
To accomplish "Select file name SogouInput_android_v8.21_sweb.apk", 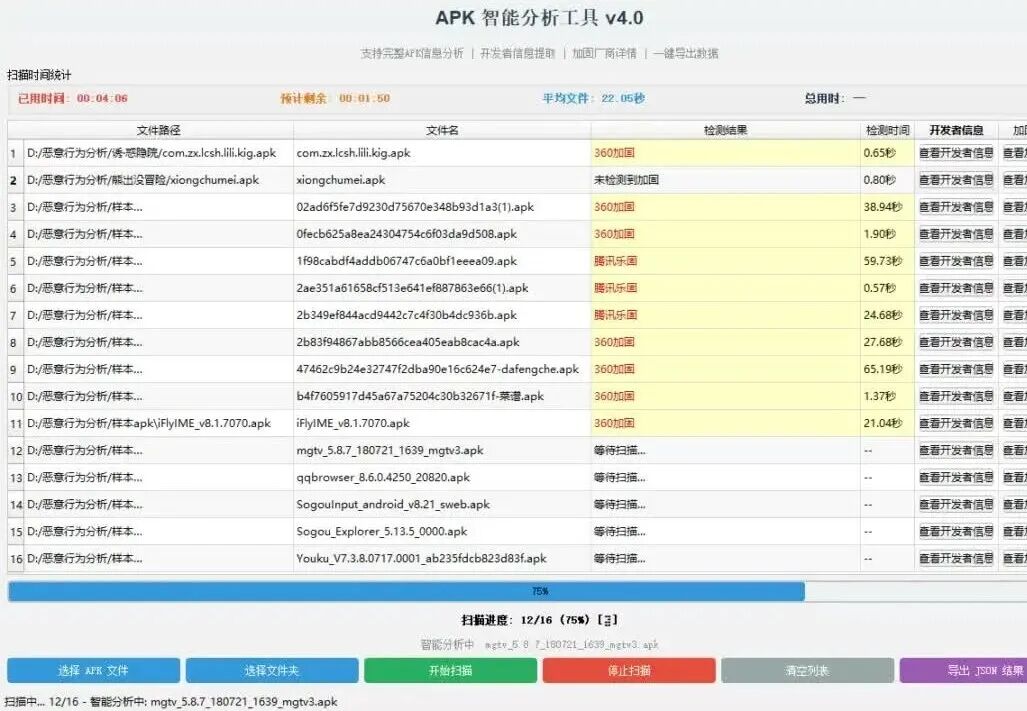I will [x=442, y=505].
